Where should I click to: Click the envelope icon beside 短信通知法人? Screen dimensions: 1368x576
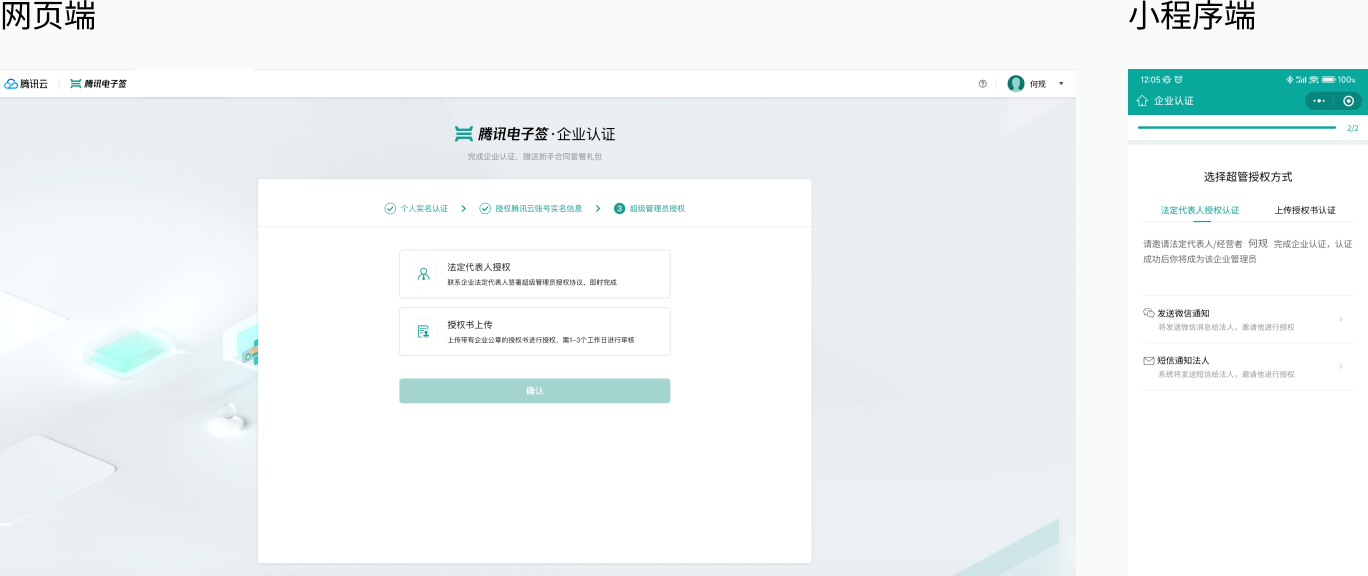[x=1149, y=360]
